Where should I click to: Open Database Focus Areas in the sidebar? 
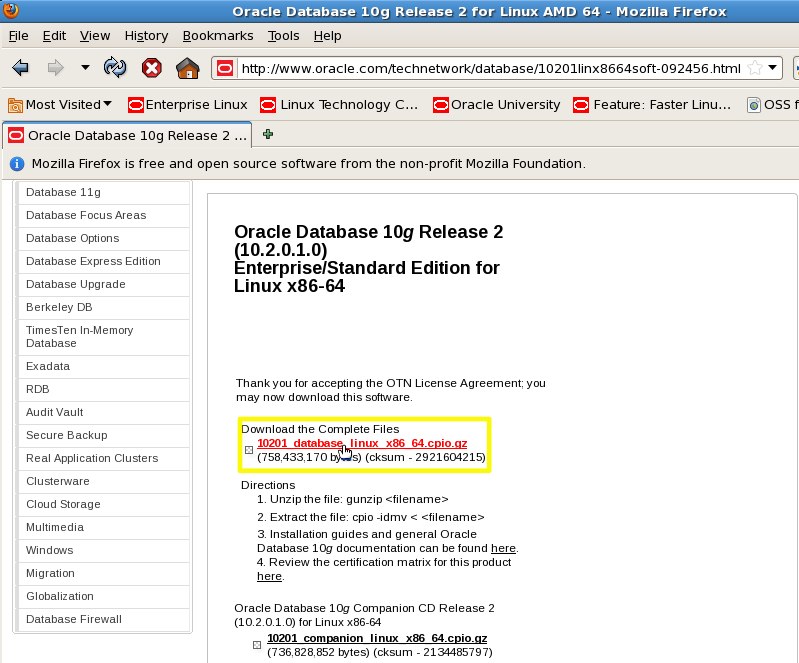tap(103, 216)
